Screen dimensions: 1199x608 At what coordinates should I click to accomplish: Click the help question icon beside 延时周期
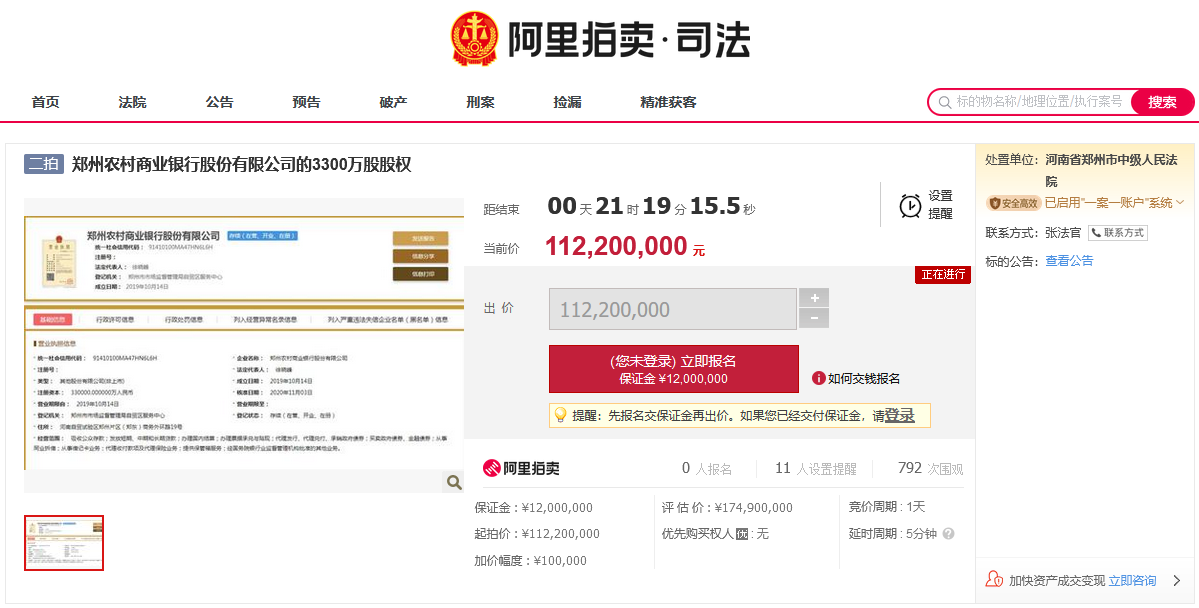pos(948,534)
